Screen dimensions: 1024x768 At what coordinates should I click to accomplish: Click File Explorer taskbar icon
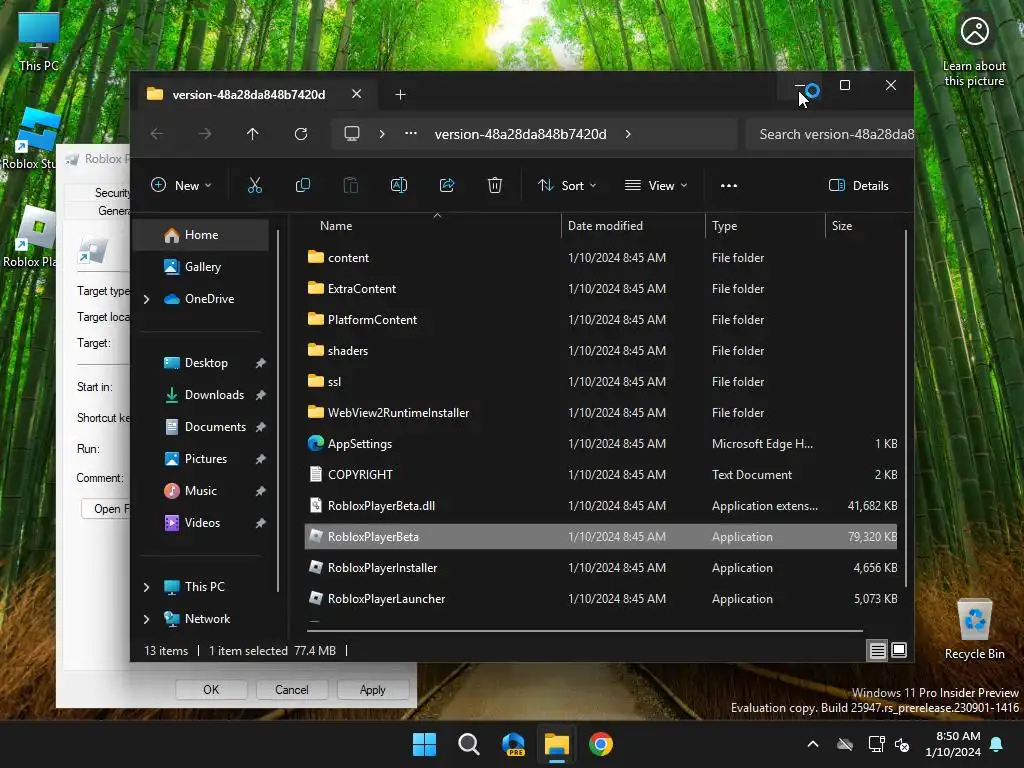coord(557,744)
